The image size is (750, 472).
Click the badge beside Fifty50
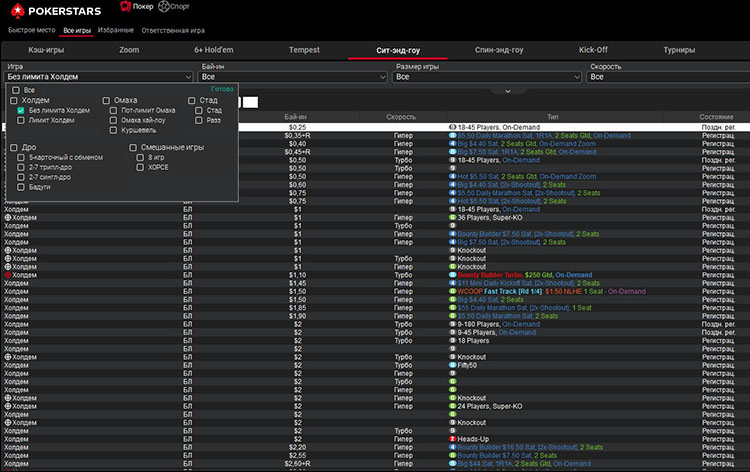452,365
